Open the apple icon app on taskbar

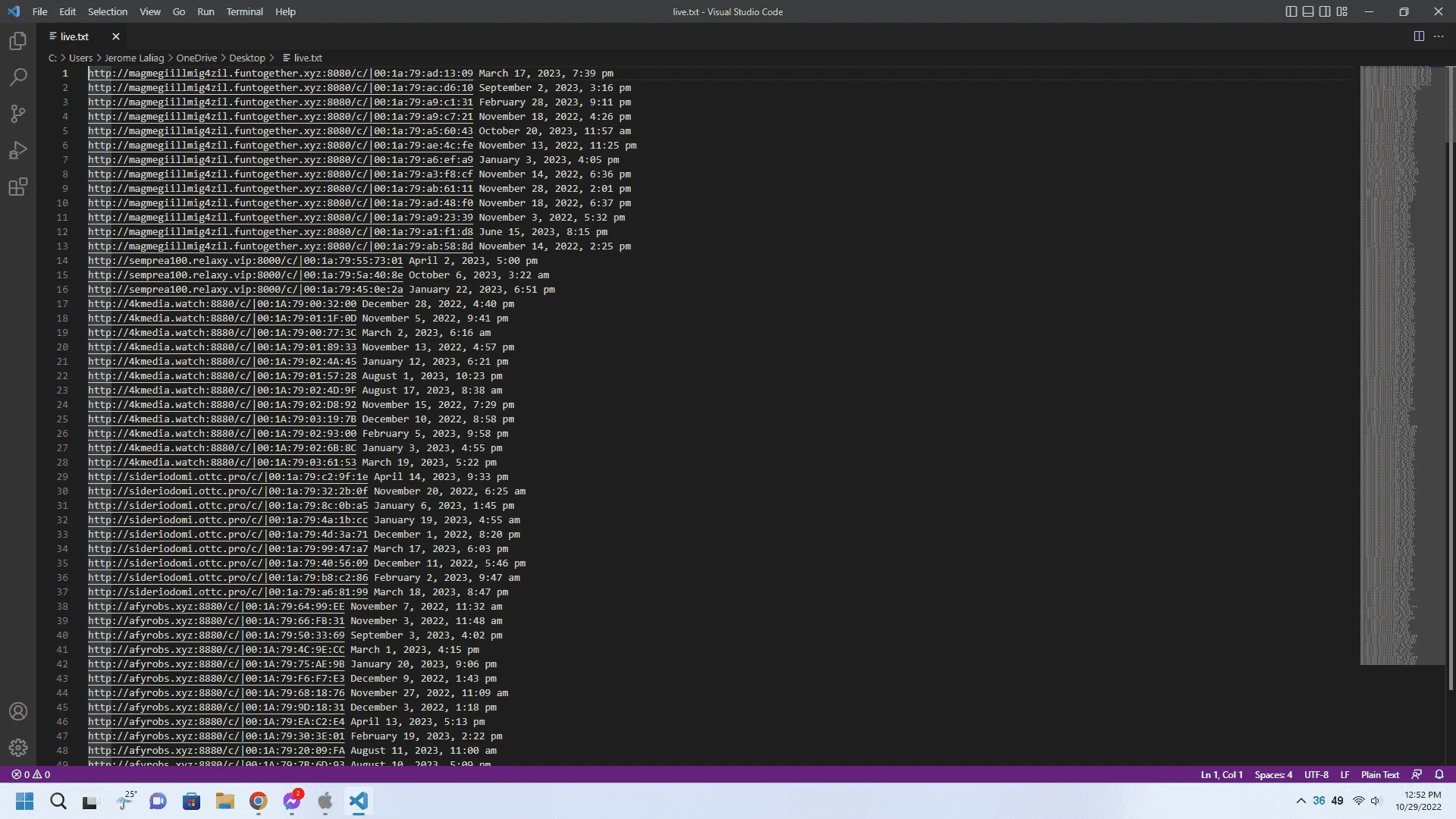coord(325,802)
